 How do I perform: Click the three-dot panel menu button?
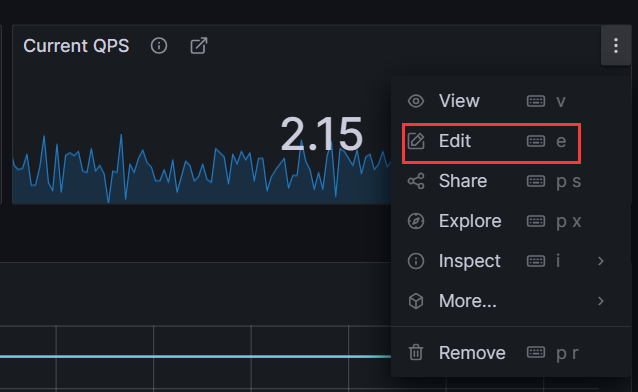coord(616,46)
